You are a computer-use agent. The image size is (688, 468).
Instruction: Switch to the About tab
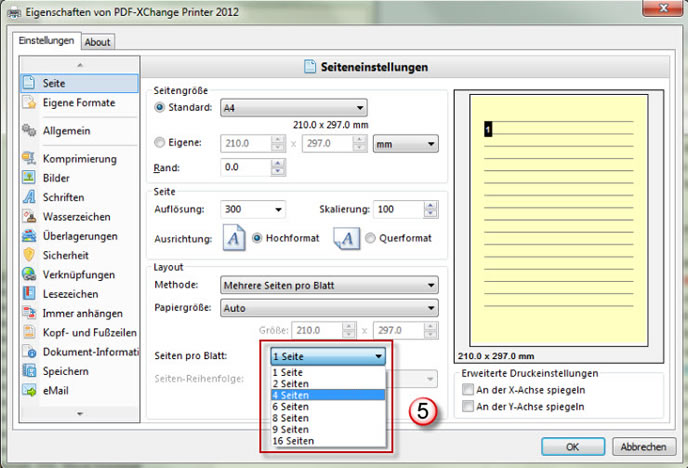(x=97, y=42)
